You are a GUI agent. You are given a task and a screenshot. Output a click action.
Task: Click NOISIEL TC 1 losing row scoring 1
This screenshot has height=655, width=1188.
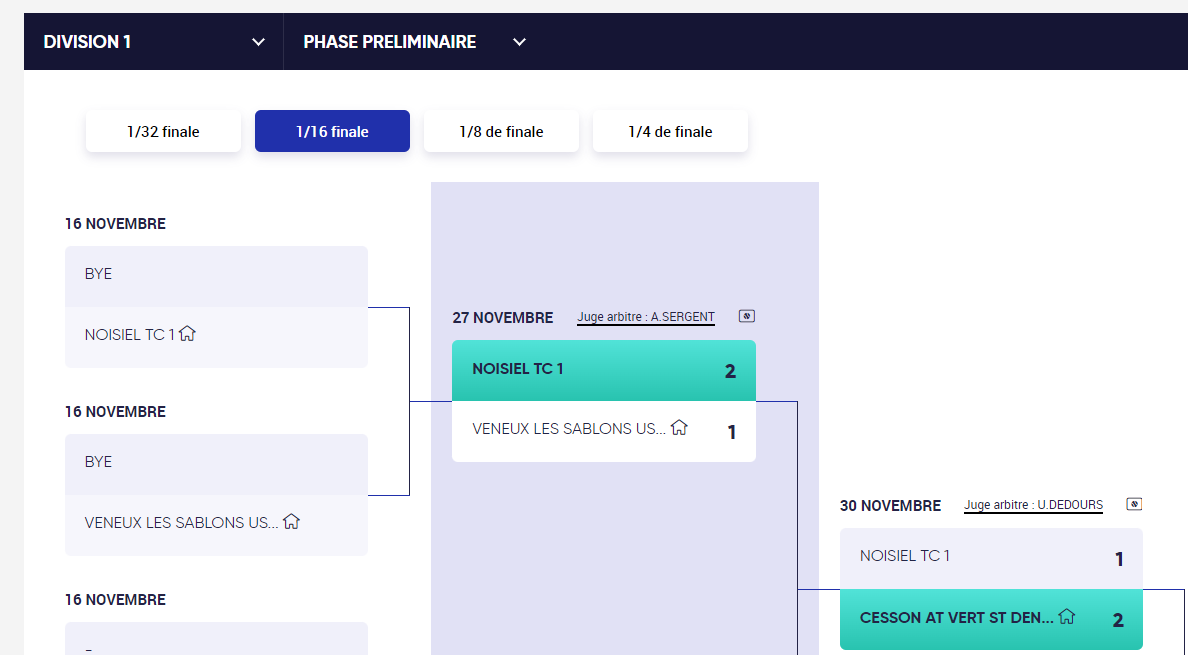click(991, 559)
